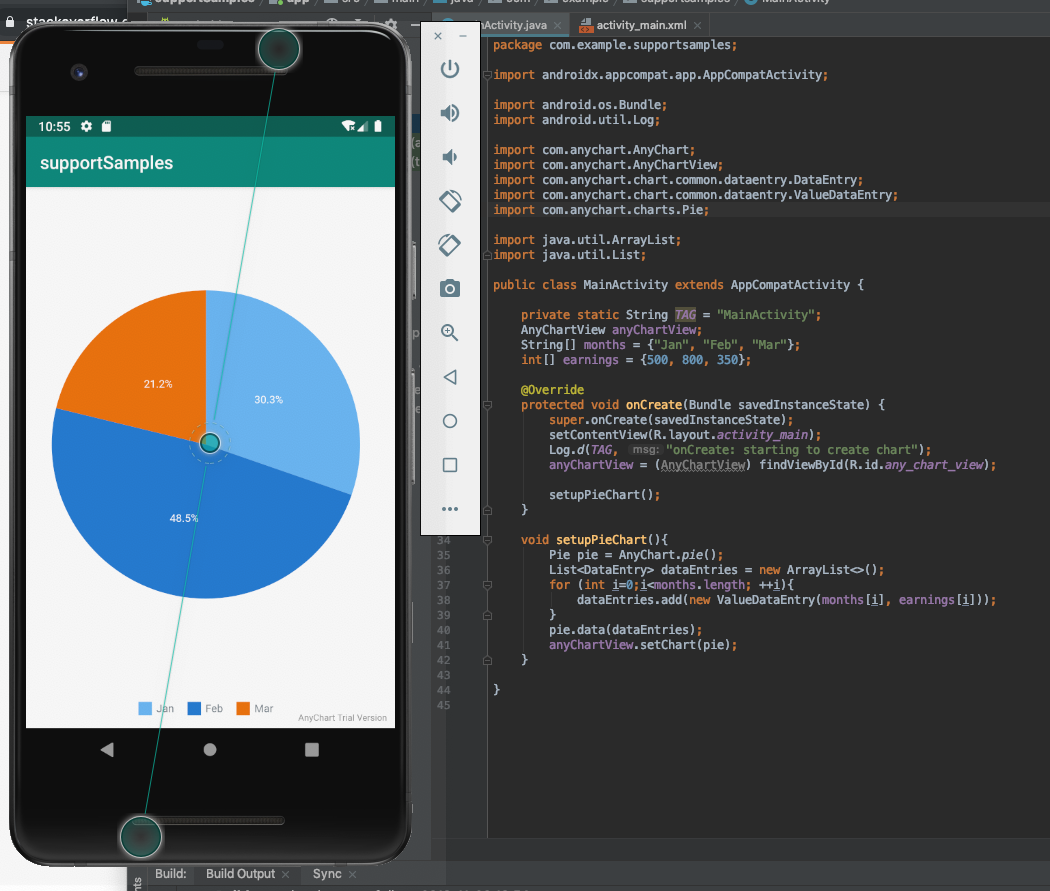The height and width of the screenshot is (891, 1050).
Task: Click the earnings array values line
Action: click(635, 359)
